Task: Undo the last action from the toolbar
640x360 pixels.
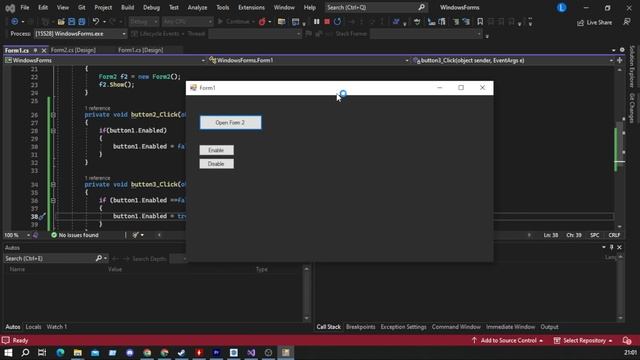Action: point(96,22)
